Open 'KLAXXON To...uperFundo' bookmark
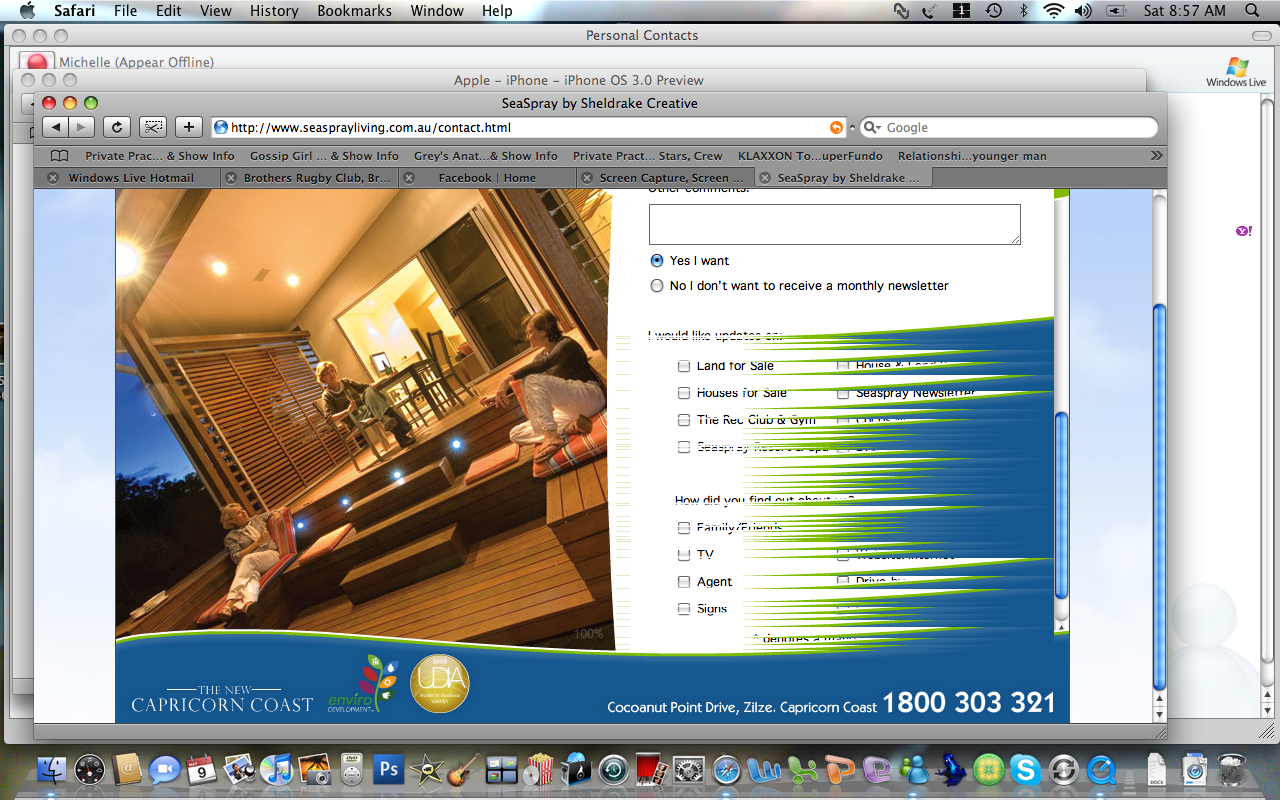 [x=810, y=156]
